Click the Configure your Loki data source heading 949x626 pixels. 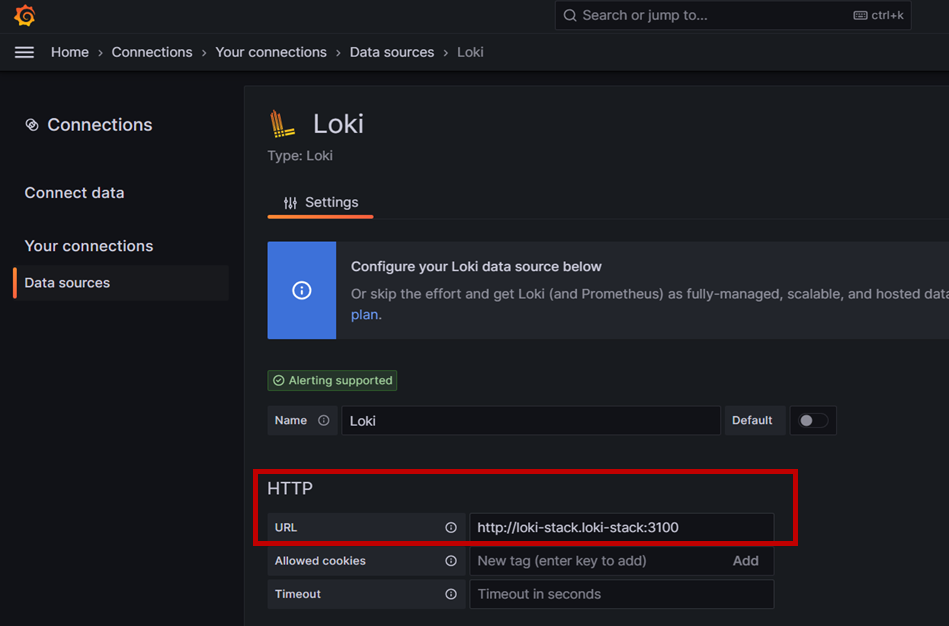click(476, 266)
